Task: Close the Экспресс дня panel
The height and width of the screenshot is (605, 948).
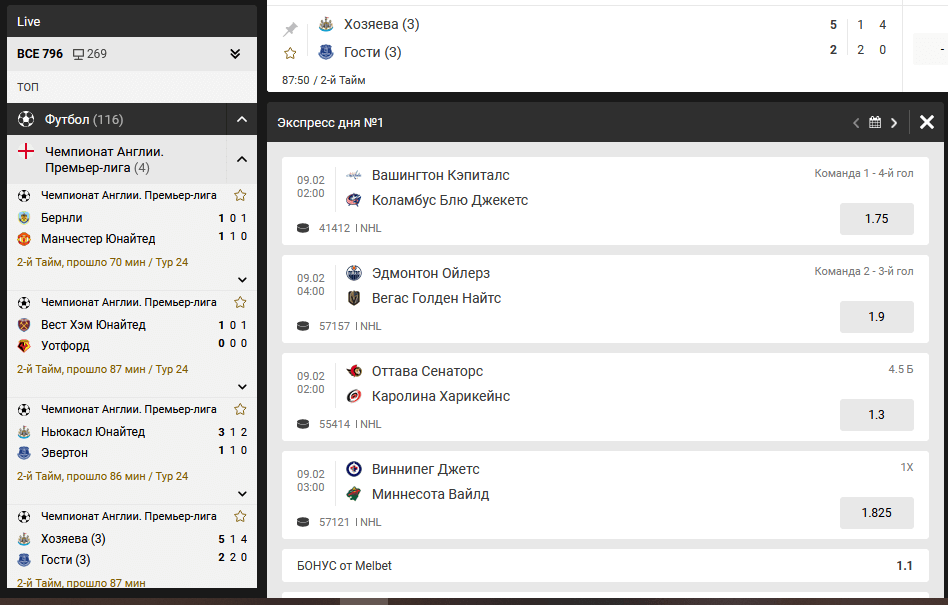Action: click(x=927, y=122)
